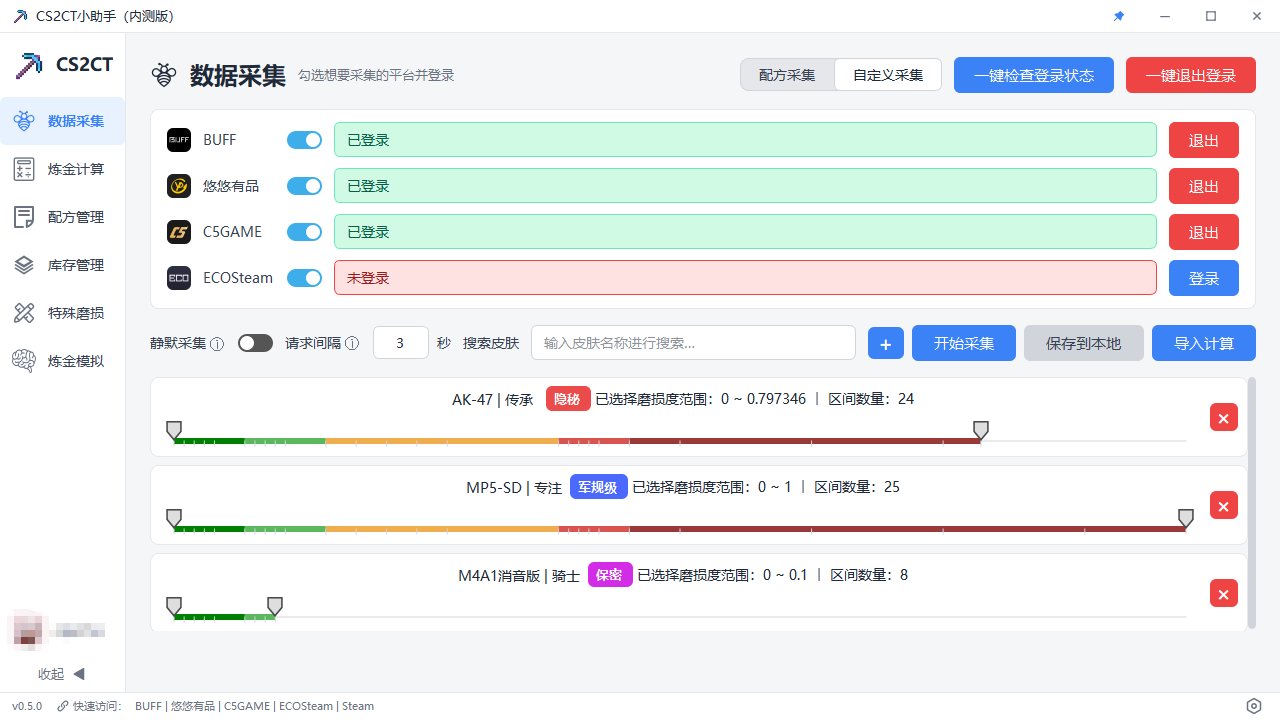Open the 特殊磨损 sidebar page
The width and height of the screenshot is (1280, 720).
pyautogui.click(x=63, y=313)
